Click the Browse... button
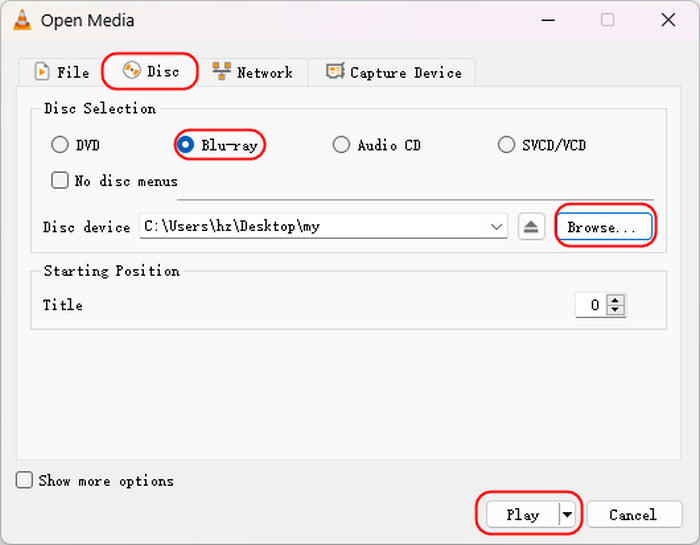Image resolution: width=700 pixels, height=545 pixels. pyautogui.click(x=604, y=227)
